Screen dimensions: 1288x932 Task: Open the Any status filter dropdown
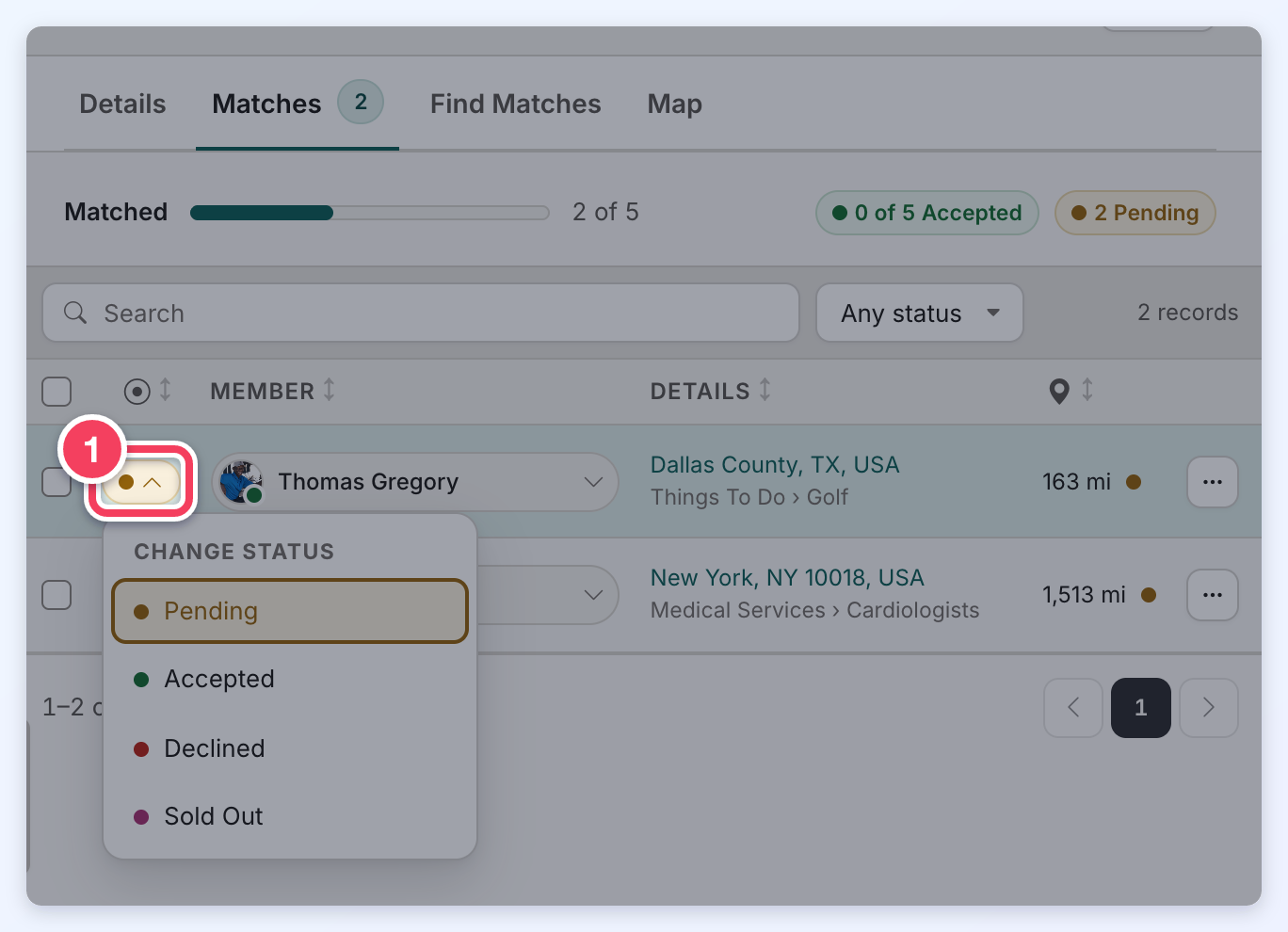920,313
